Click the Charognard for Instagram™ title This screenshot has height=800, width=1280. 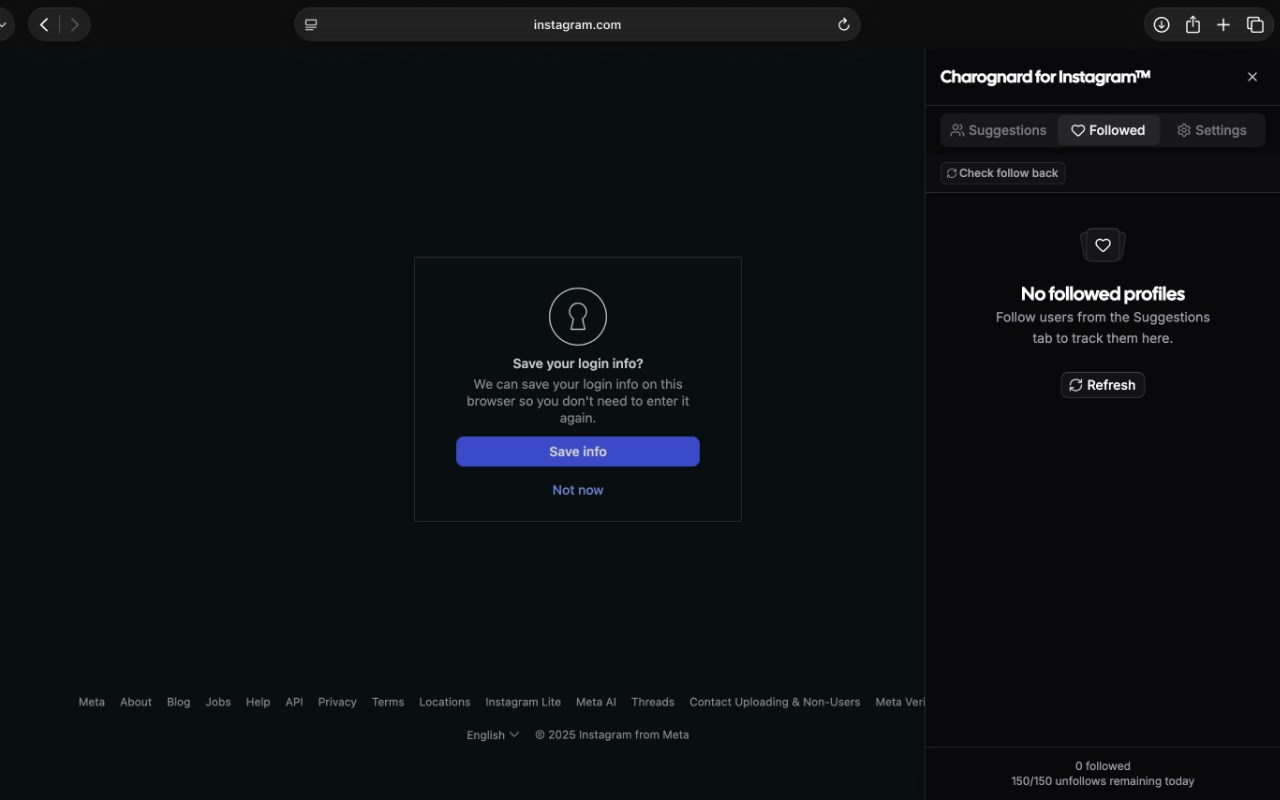click(1045, 77)
